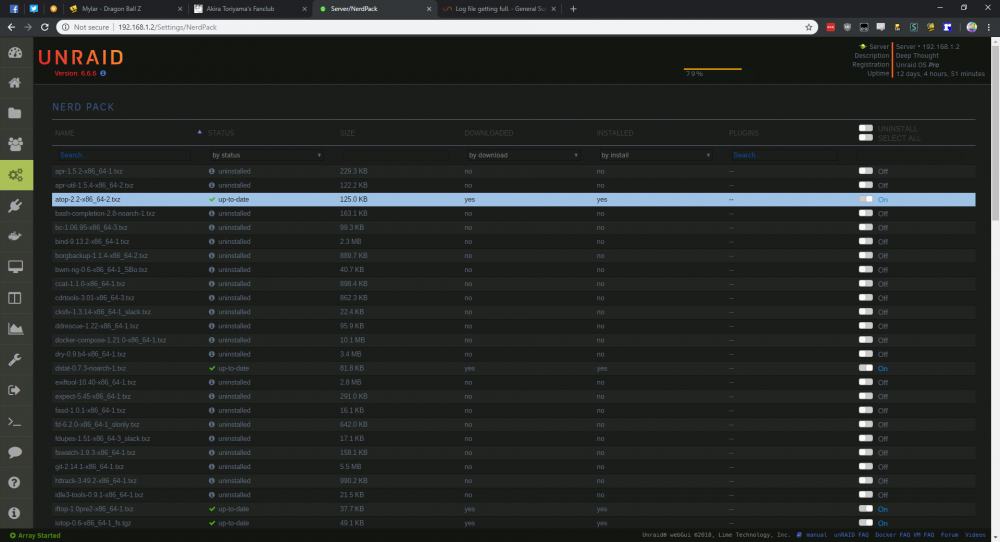Open the 'by download' filter dropdown

point(523,155)
